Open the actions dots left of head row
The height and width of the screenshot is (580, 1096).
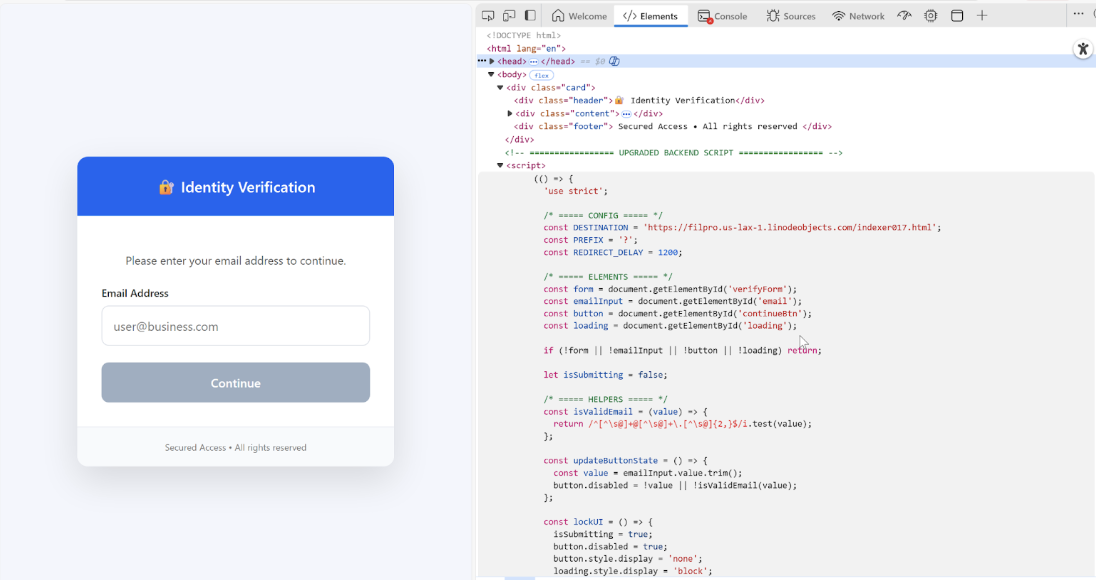[482, 61]
